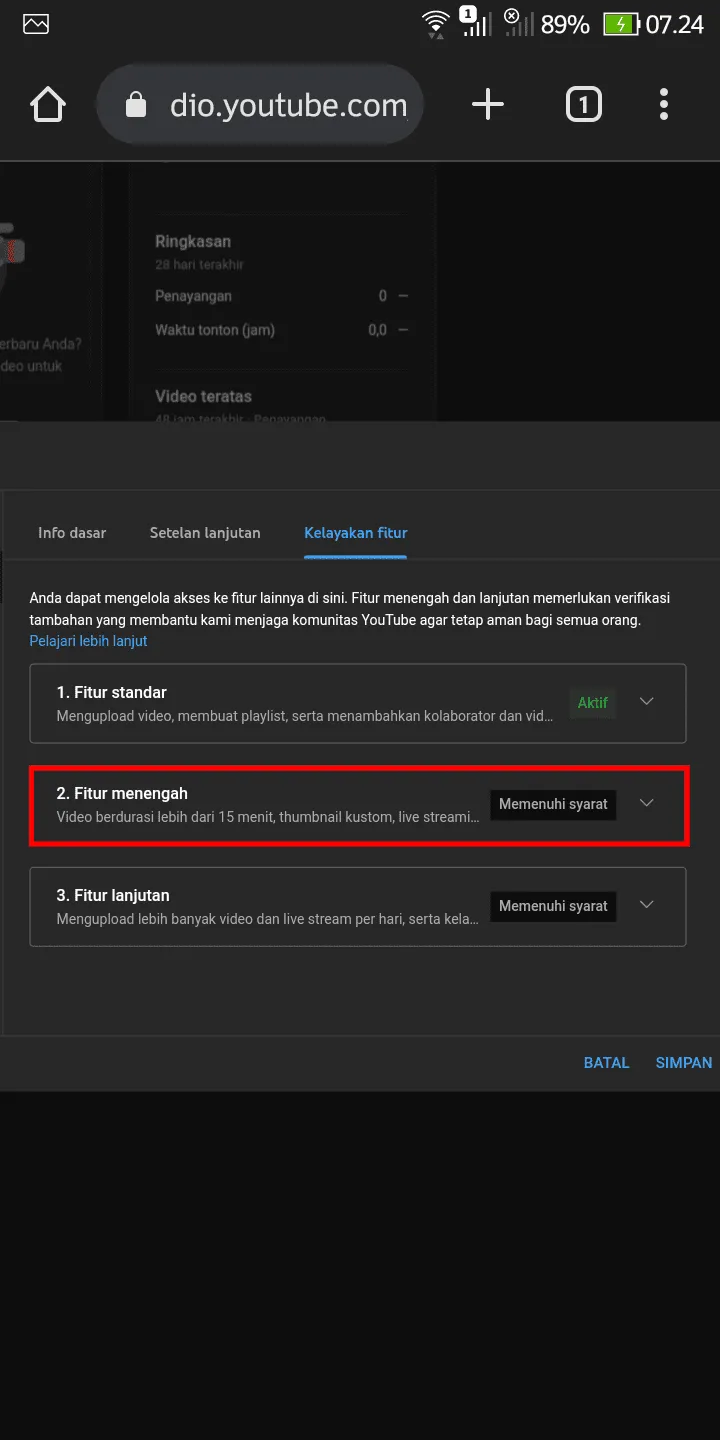Tap the image notification icon in status bar
The width and height of the screenshot is (720, 1440).
pos(36,24)
